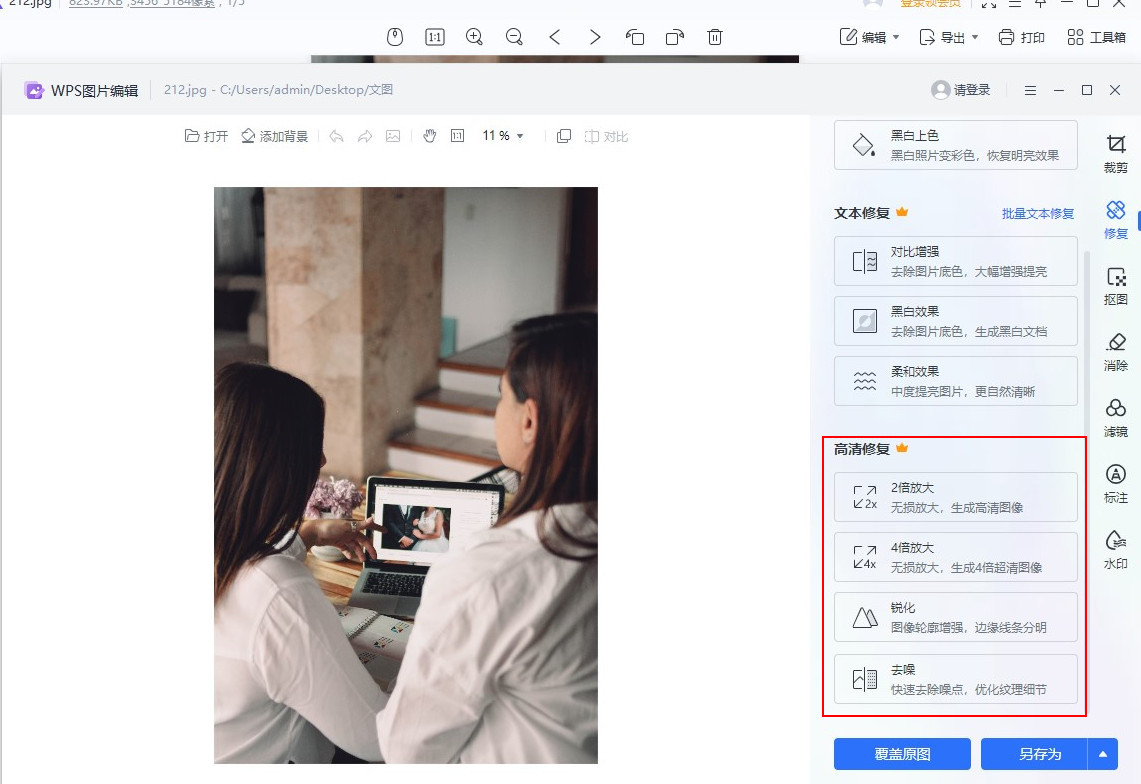Open the 水印 watermark panel

click(x=1115, y=548)
